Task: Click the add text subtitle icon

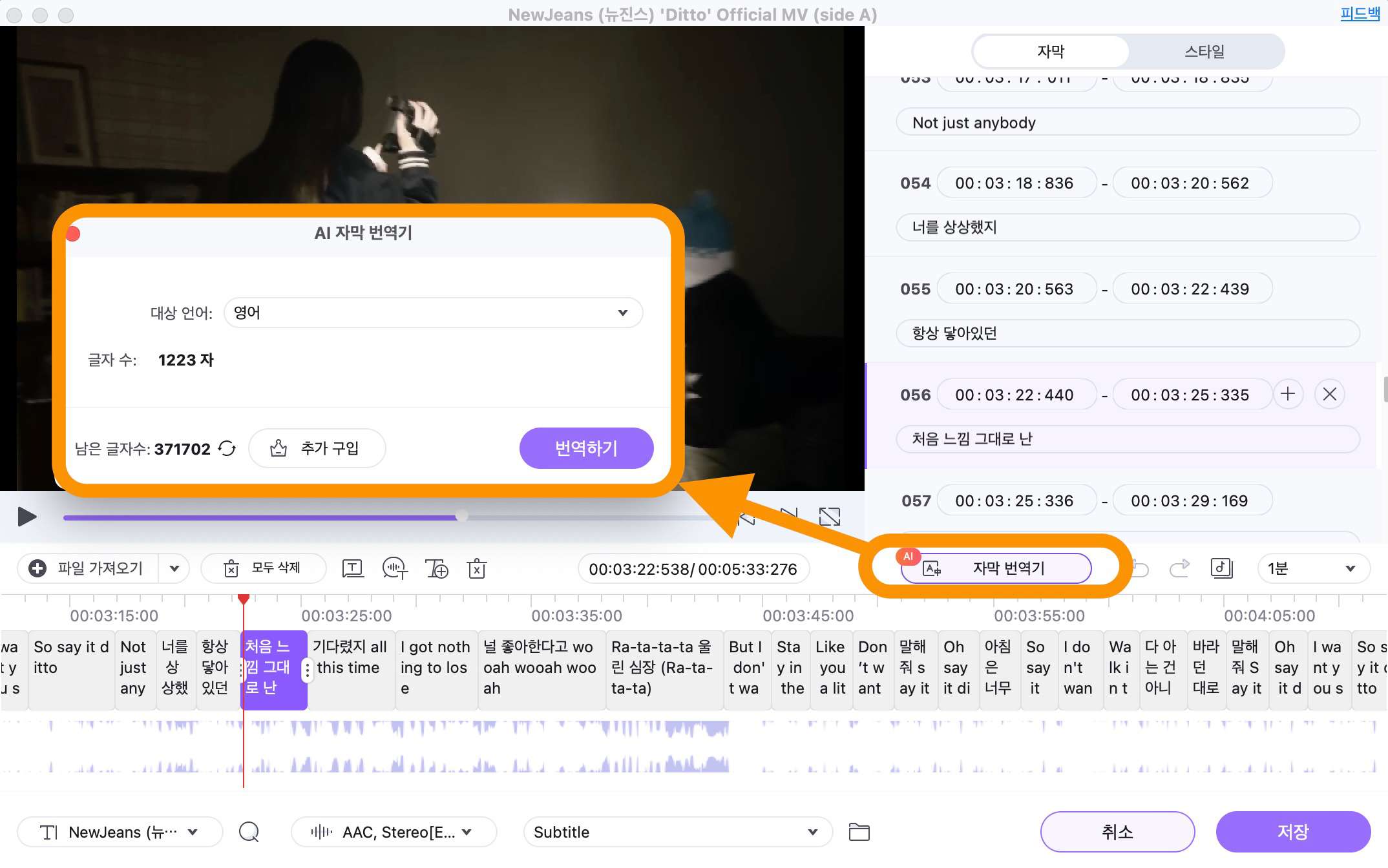Action: click(x=352, y=569)
